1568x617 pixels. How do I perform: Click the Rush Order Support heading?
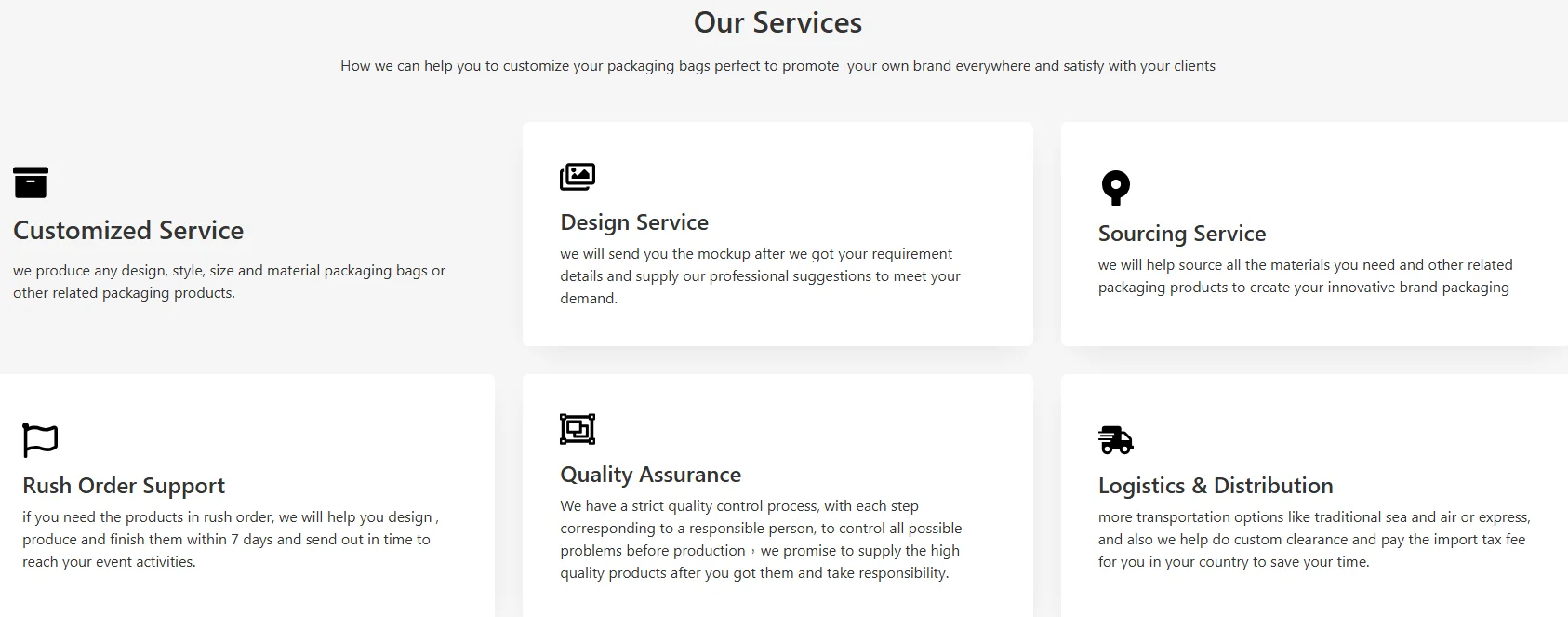tap(124, 486)
